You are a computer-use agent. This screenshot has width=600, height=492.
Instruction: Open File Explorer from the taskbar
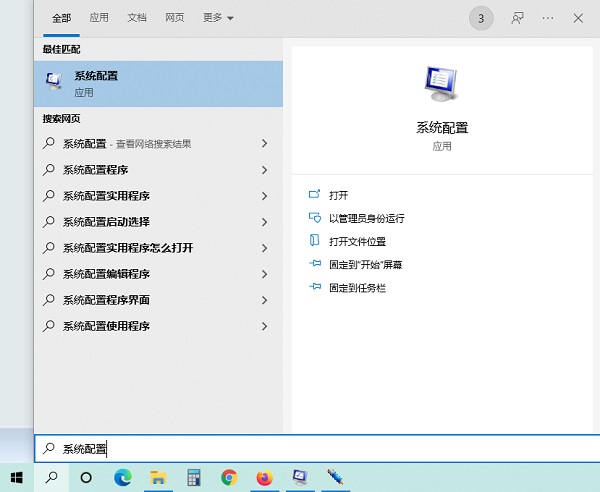click(x=158, y=478)
